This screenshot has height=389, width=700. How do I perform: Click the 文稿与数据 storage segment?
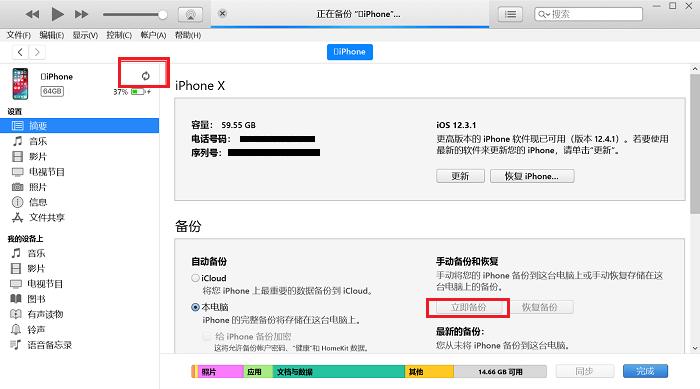(x=339, y=372)
